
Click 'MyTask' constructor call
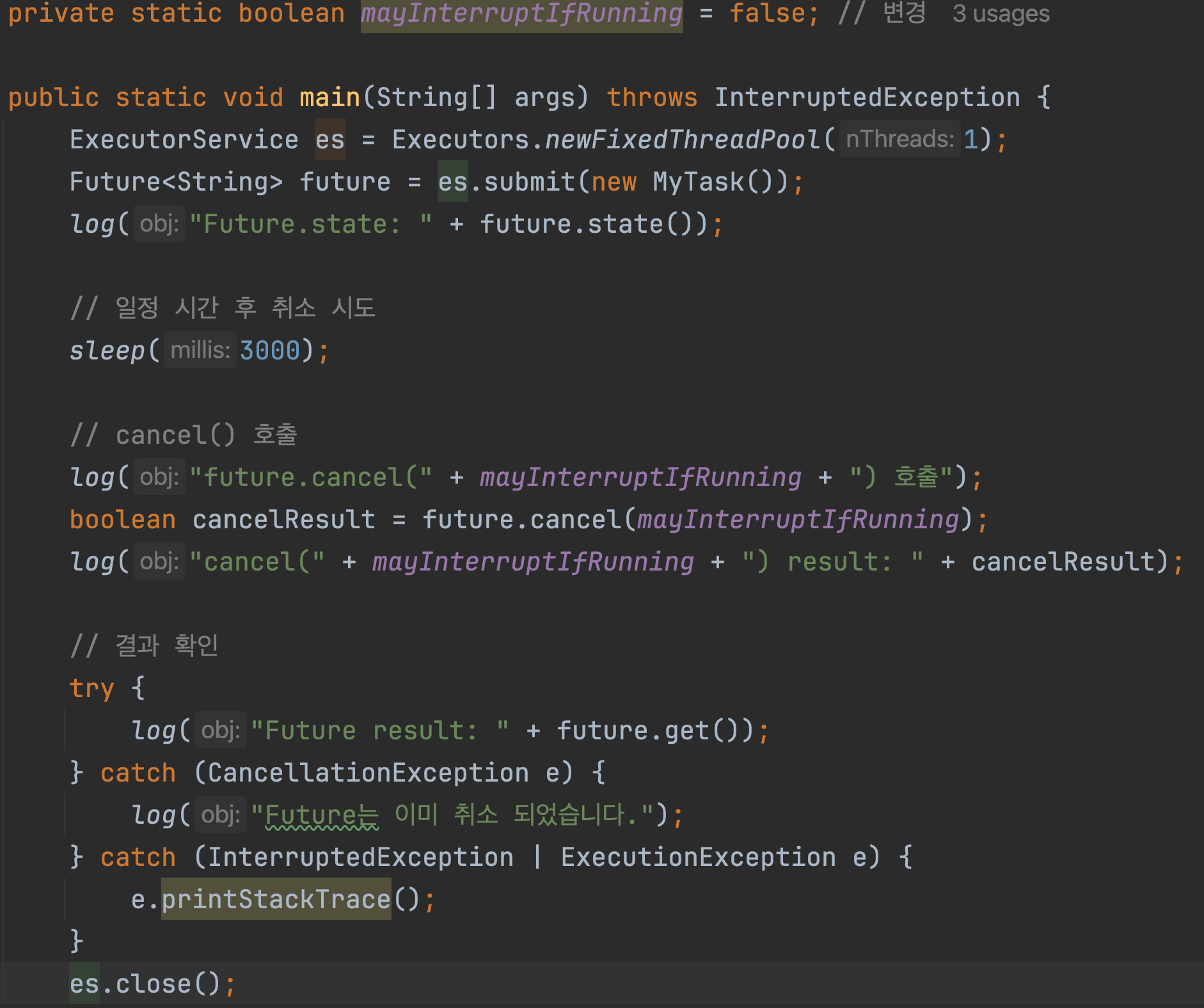[x=699, y=182]
